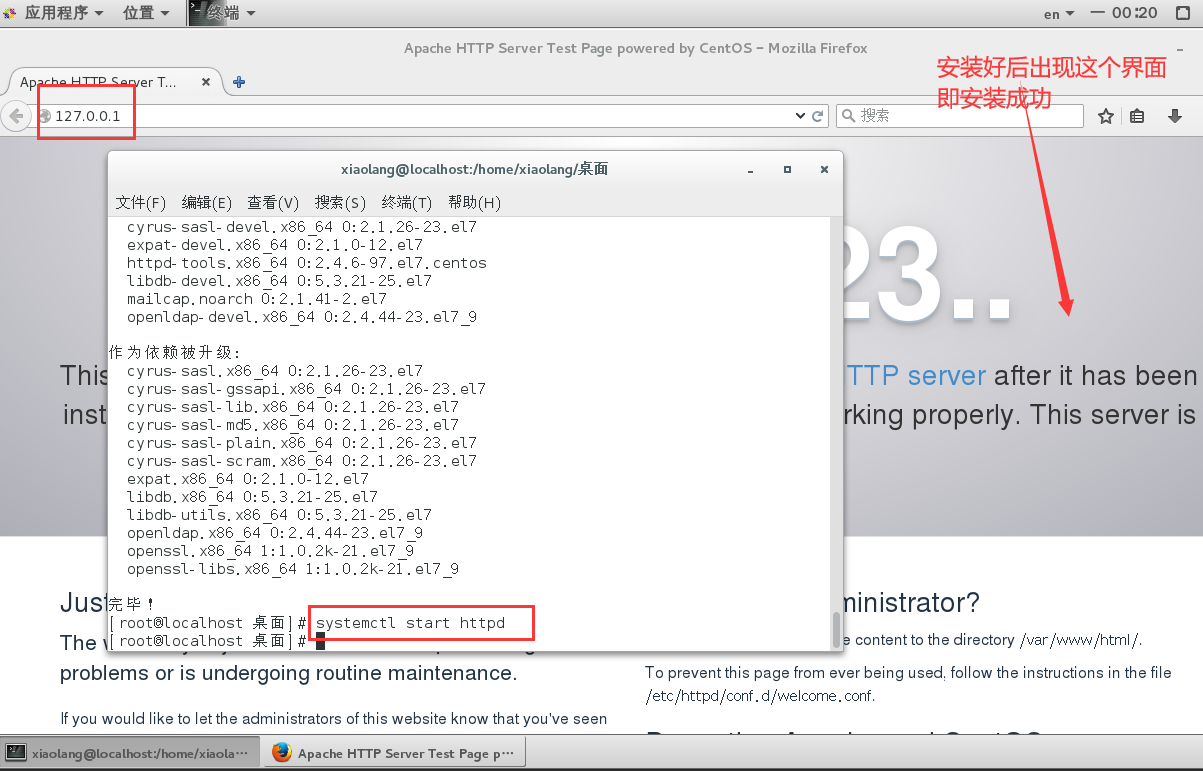Image resolution: width=1203 pixels, height=771 pixels.
Task: Click the HTTP server link on page
Action: tap(916, 376)
